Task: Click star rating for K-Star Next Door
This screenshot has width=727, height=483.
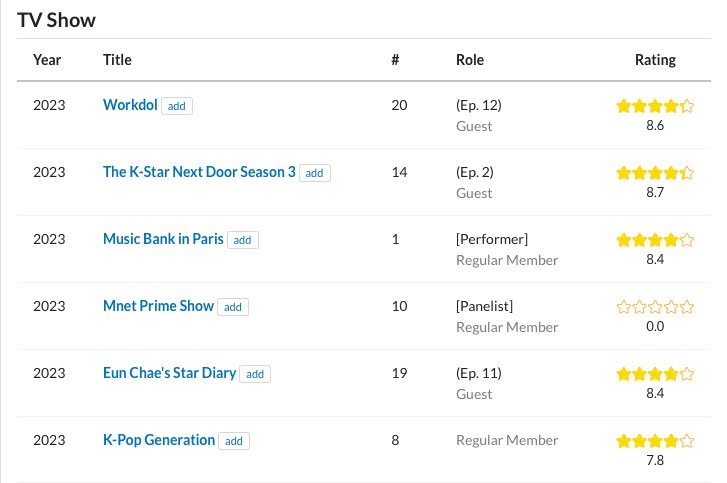Action: (655, 173)
